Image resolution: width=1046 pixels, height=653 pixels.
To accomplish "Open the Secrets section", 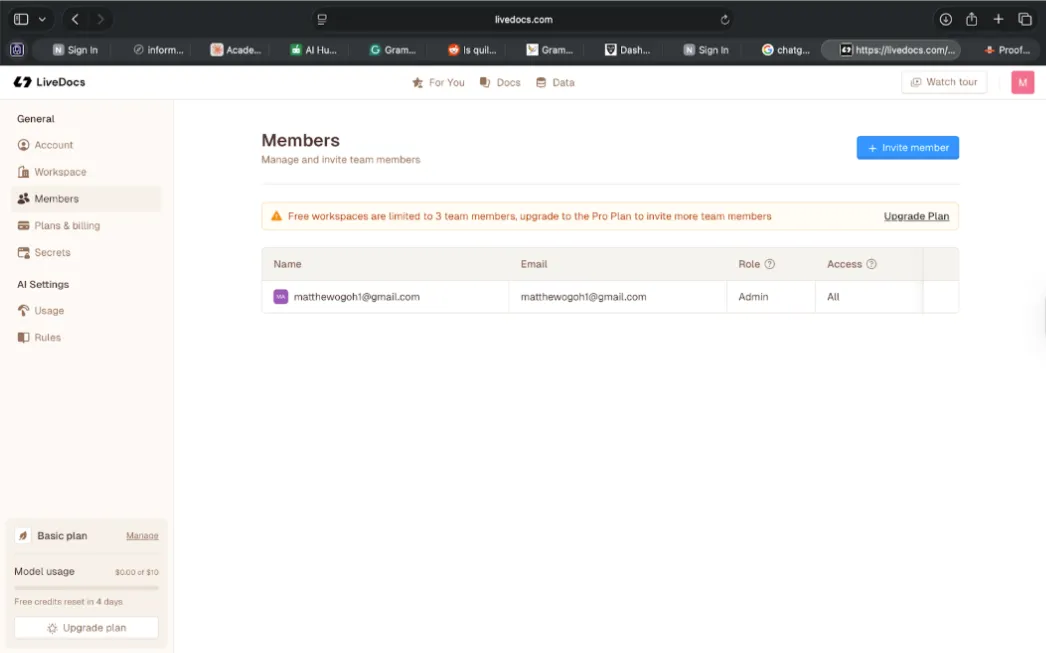I will [x=52, y=253].
